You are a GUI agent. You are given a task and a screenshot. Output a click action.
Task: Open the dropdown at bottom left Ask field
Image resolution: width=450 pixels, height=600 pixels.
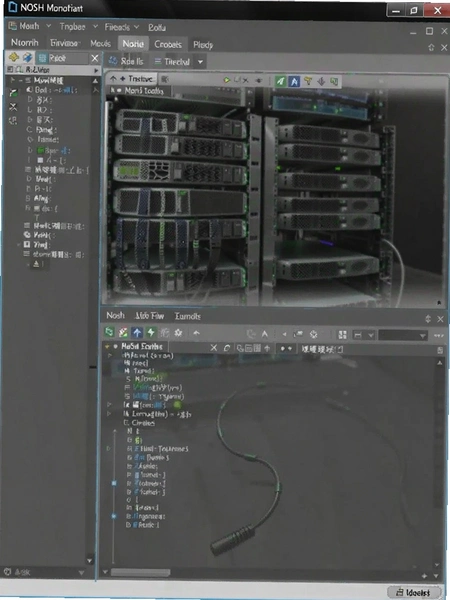point(82,572)
